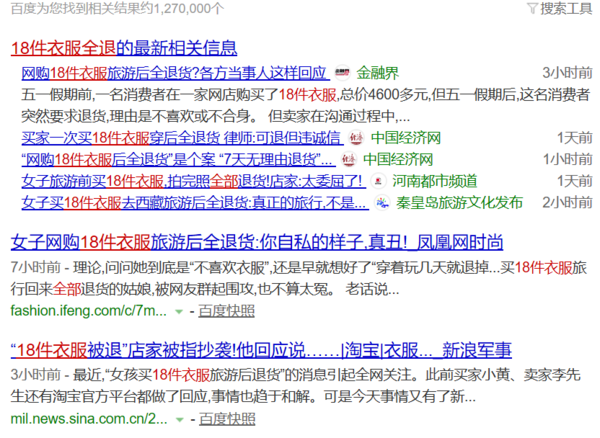Image resolution: width=600 pixels, height=438 pixels.
Task: Click 中国经济网 source name in 1小时前 row
Action: (398, 160)
